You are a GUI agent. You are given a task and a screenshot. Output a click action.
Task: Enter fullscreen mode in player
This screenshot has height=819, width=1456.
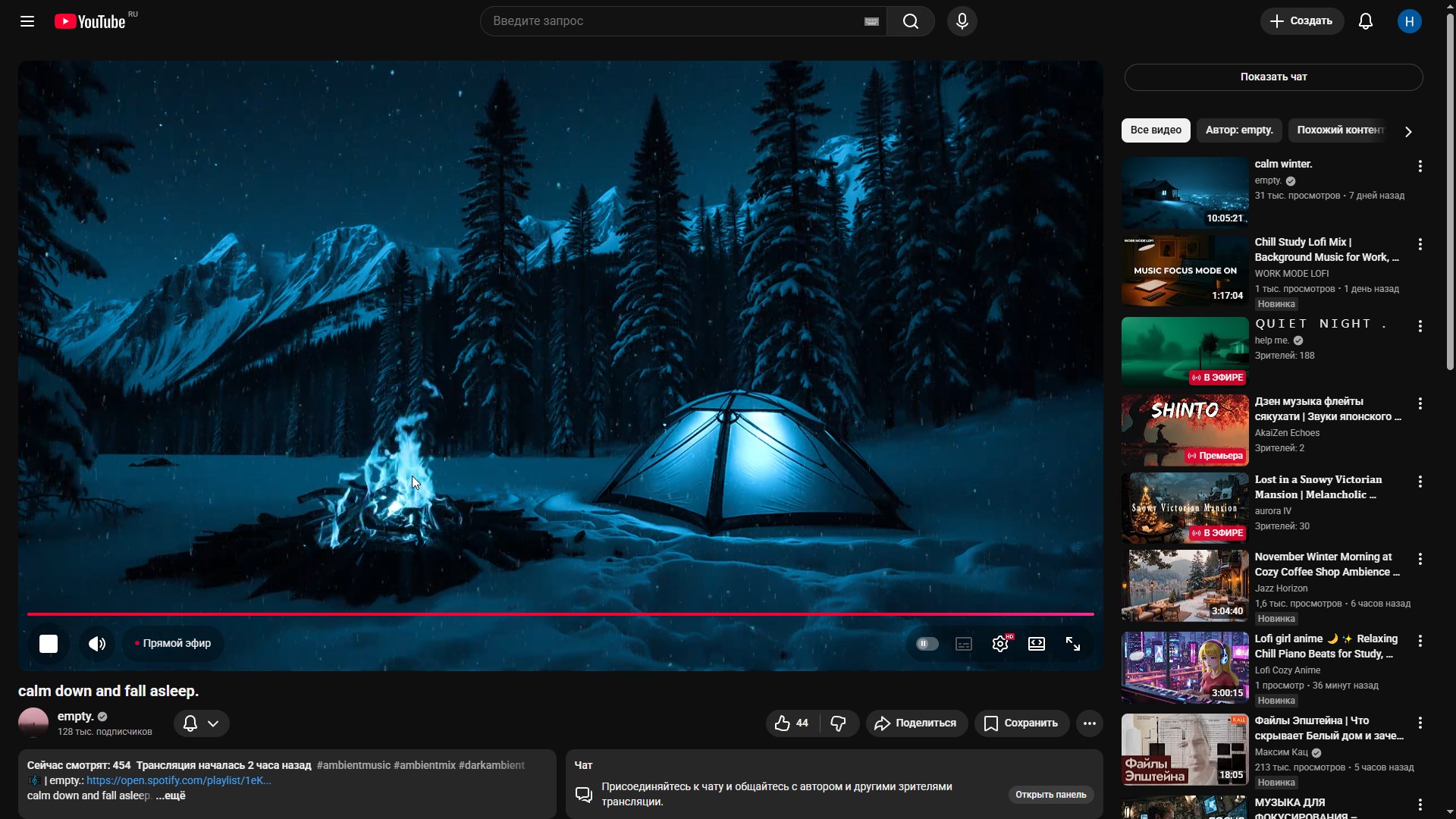(1073, 644)
